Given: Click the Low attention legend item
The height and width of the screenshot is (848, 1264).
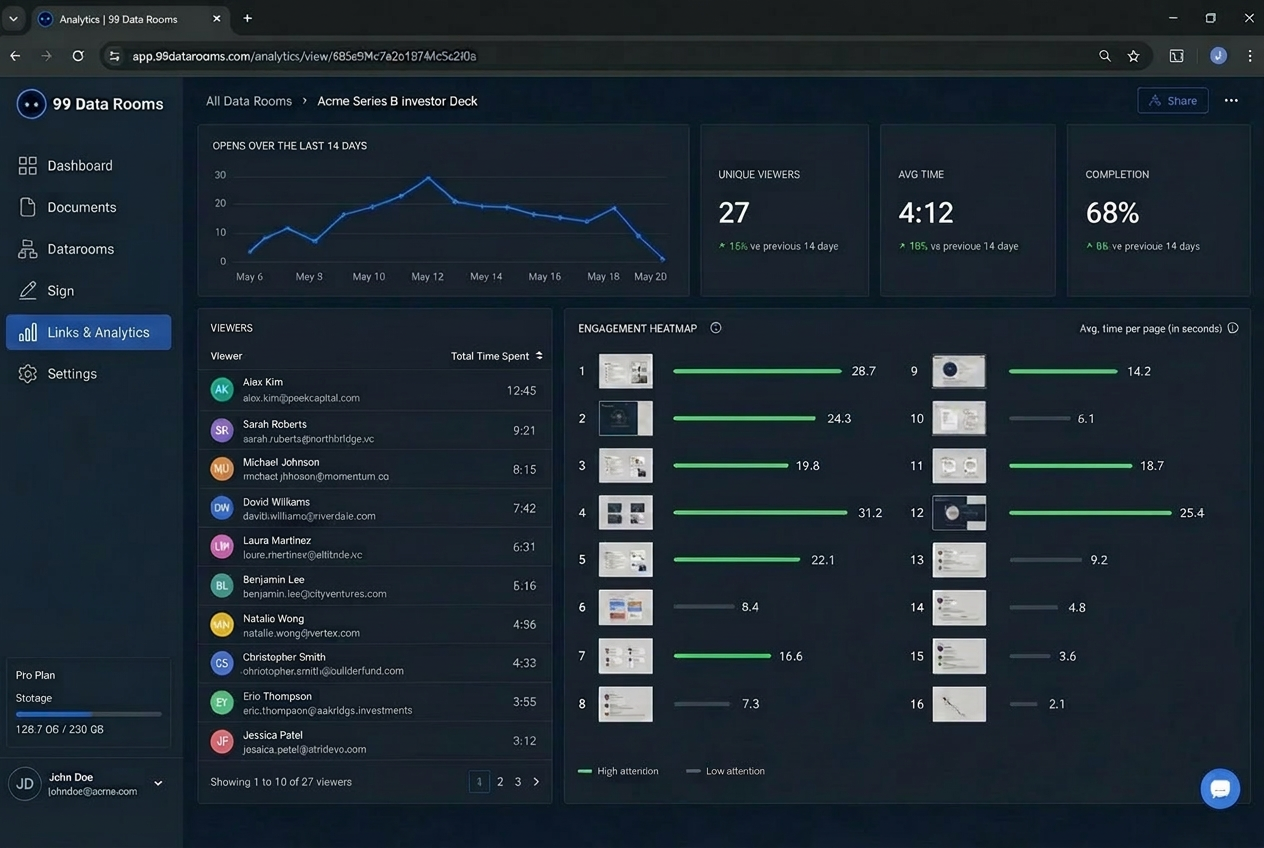Looking at the screenshot, I should [726, 771].
